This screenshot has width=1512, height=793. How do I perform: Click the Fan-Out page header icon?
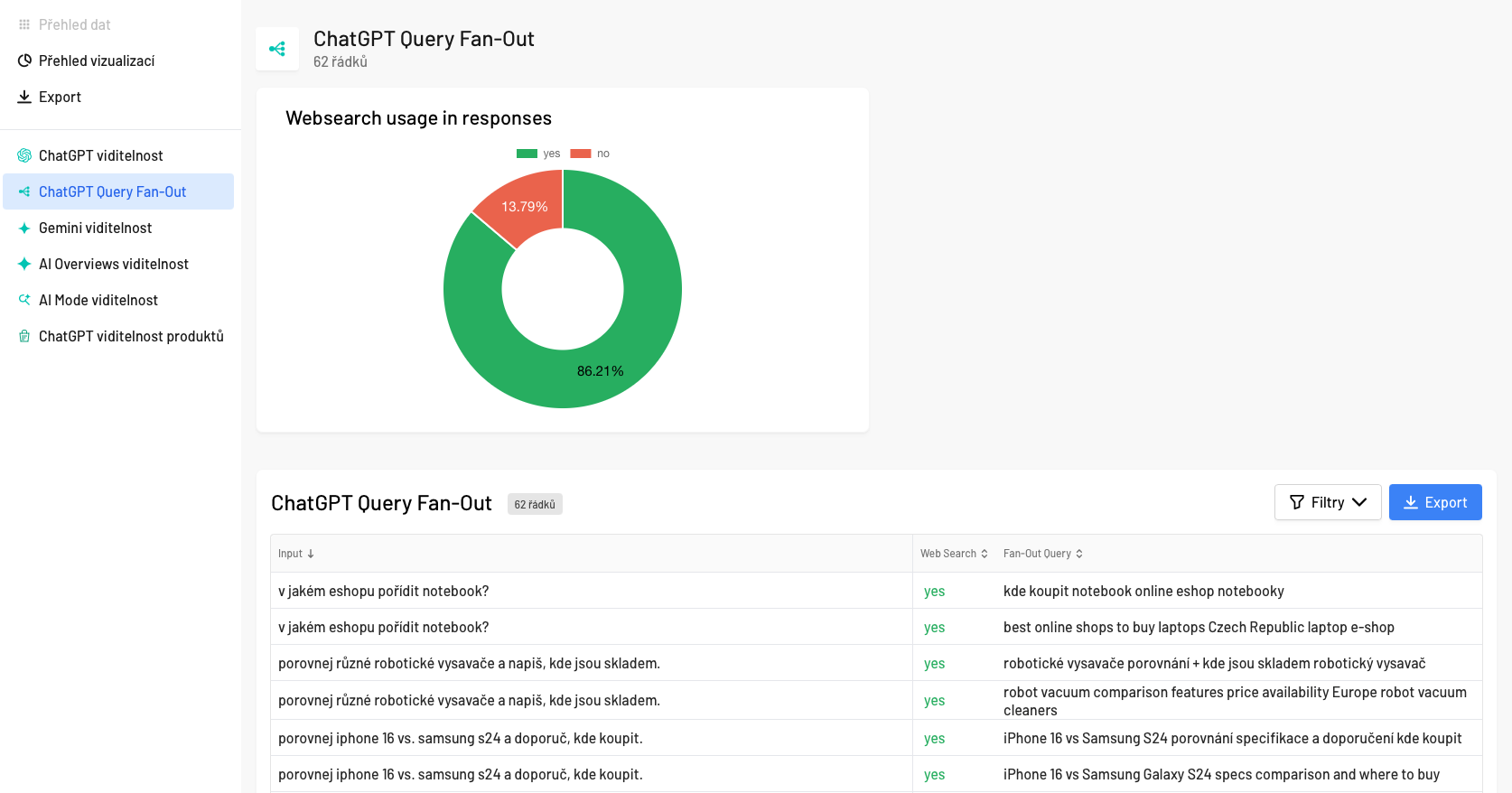277,49
